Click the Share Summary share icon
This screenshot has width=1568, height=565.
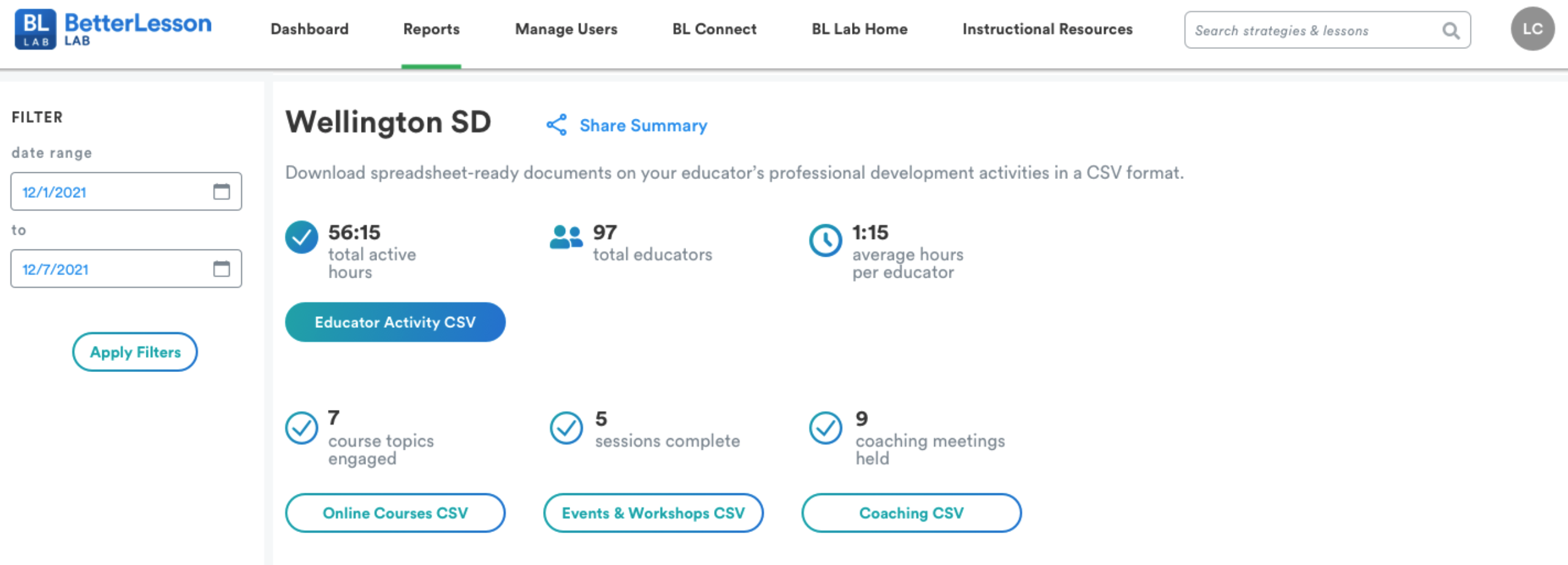click(x=557, y=125)
